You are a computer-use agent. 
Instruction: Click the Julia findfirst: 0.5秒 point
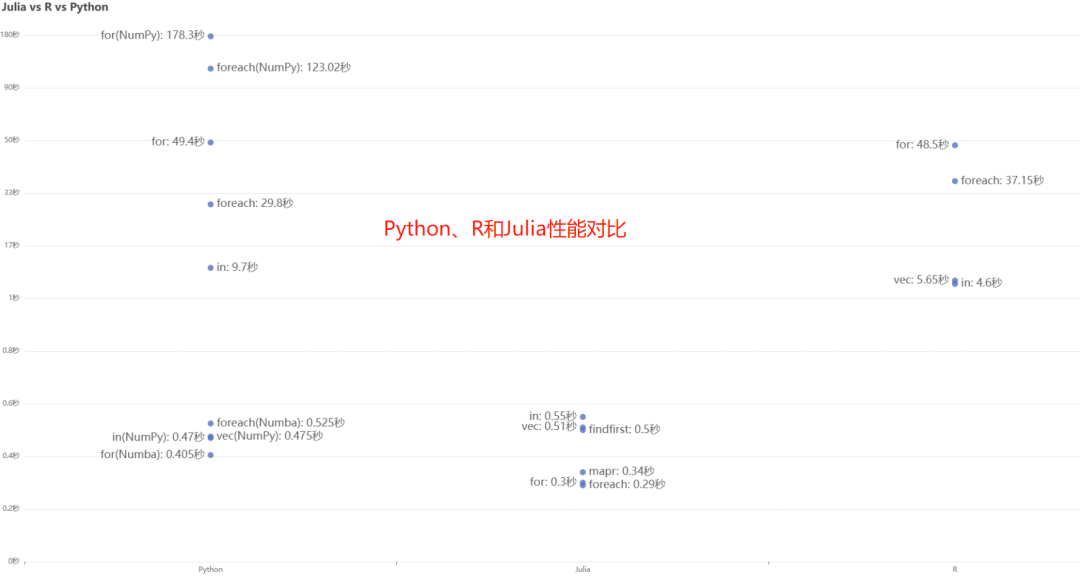click(583, 429)
